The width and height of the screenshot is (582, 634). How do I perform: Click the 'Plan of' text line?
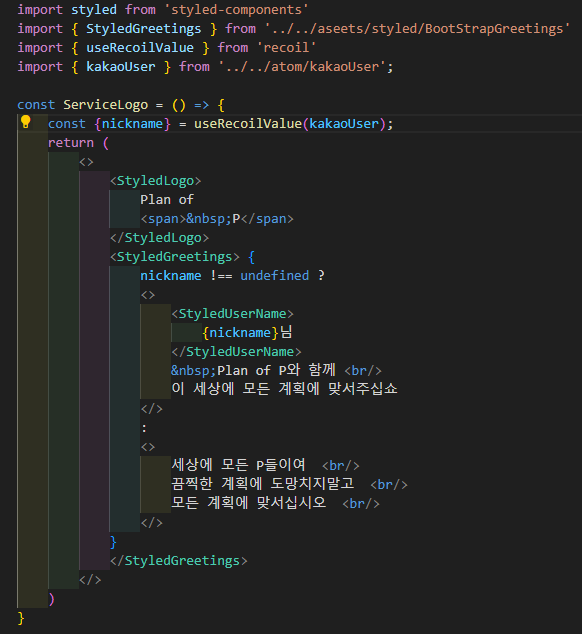[x=167, y=199]
